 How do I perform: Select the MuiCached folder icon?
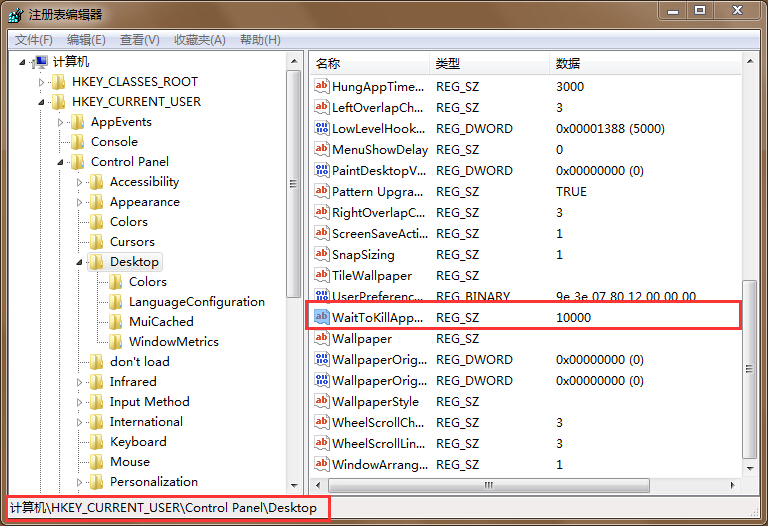(116, 321)
